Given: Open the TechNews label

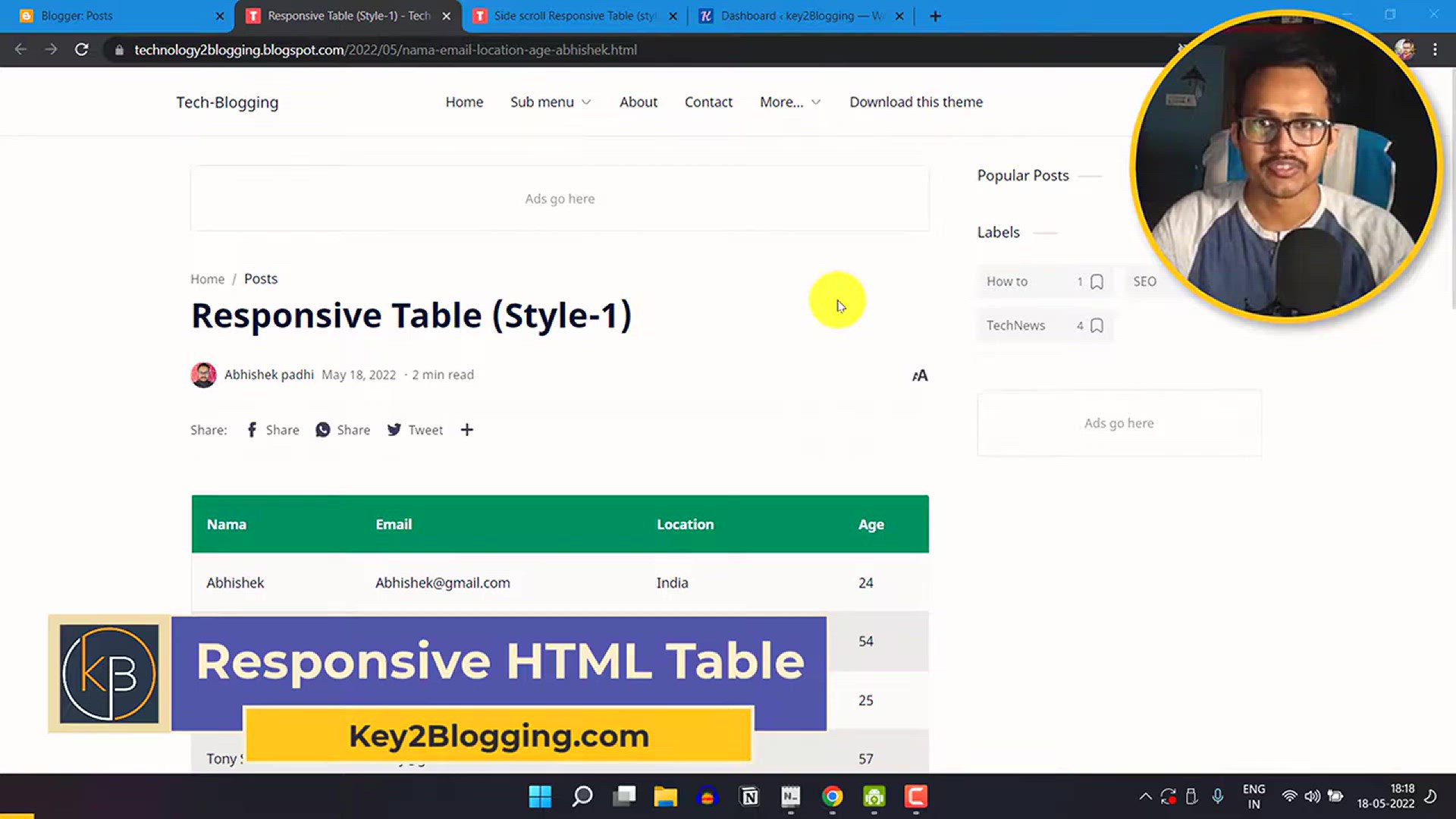Looking at the screenshot, I should click(x=1045, y=325).
